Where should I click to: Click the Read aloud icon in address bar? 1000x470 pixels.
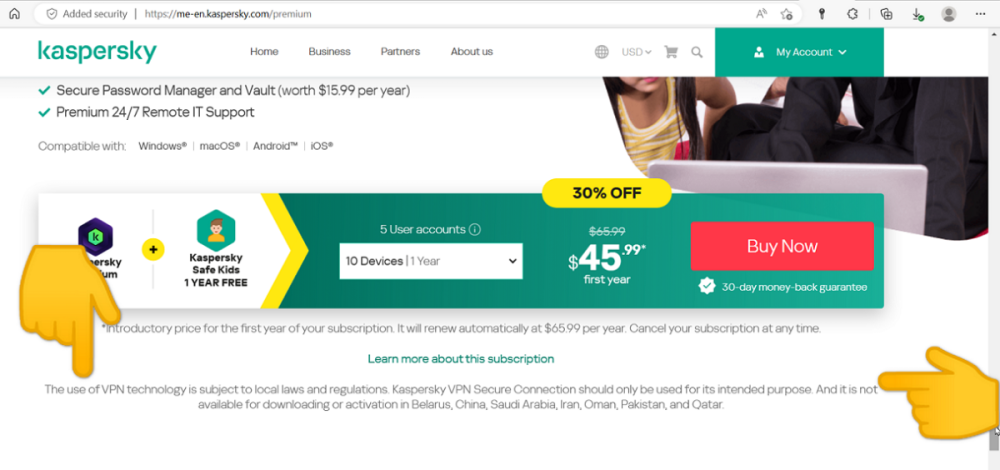click(x=761, y=13)
